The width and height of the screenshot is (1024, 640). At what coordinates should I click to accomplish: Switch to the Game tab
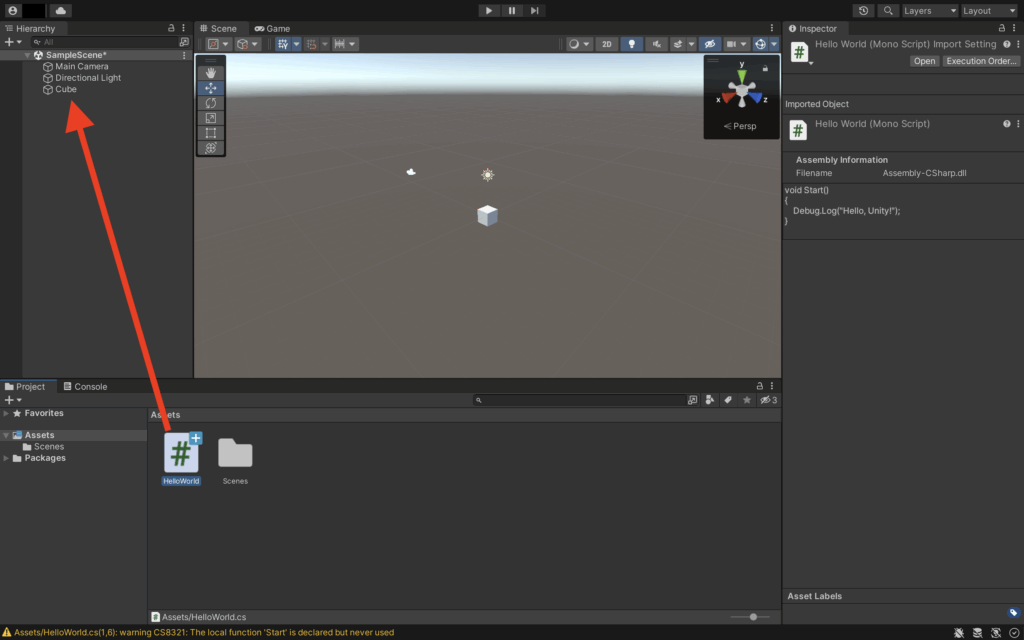(272, 29)
